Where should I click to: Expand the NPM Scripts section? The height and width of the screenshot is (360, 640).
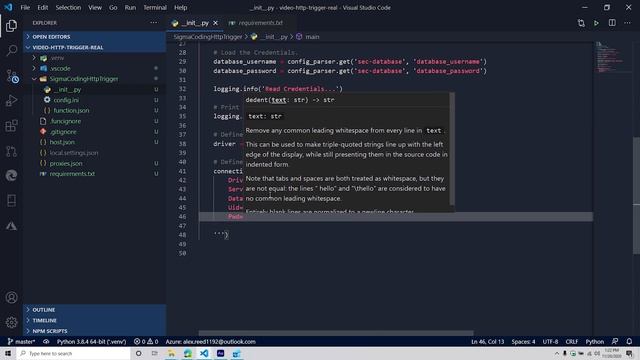(x=95, y=331)
